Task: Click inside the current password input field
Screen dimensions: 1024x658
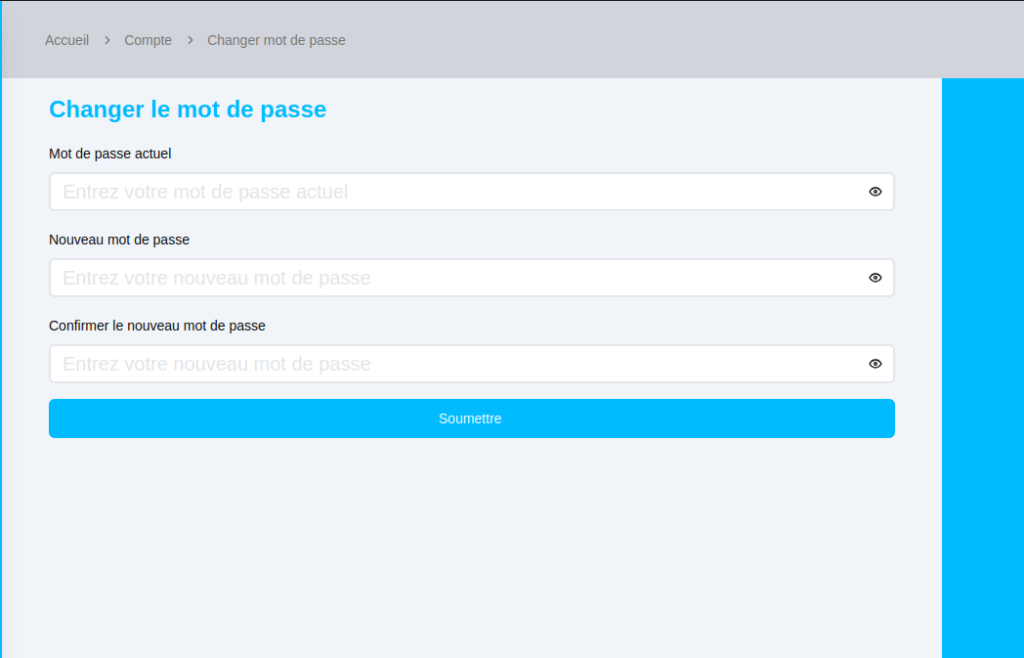Action: 400,191
